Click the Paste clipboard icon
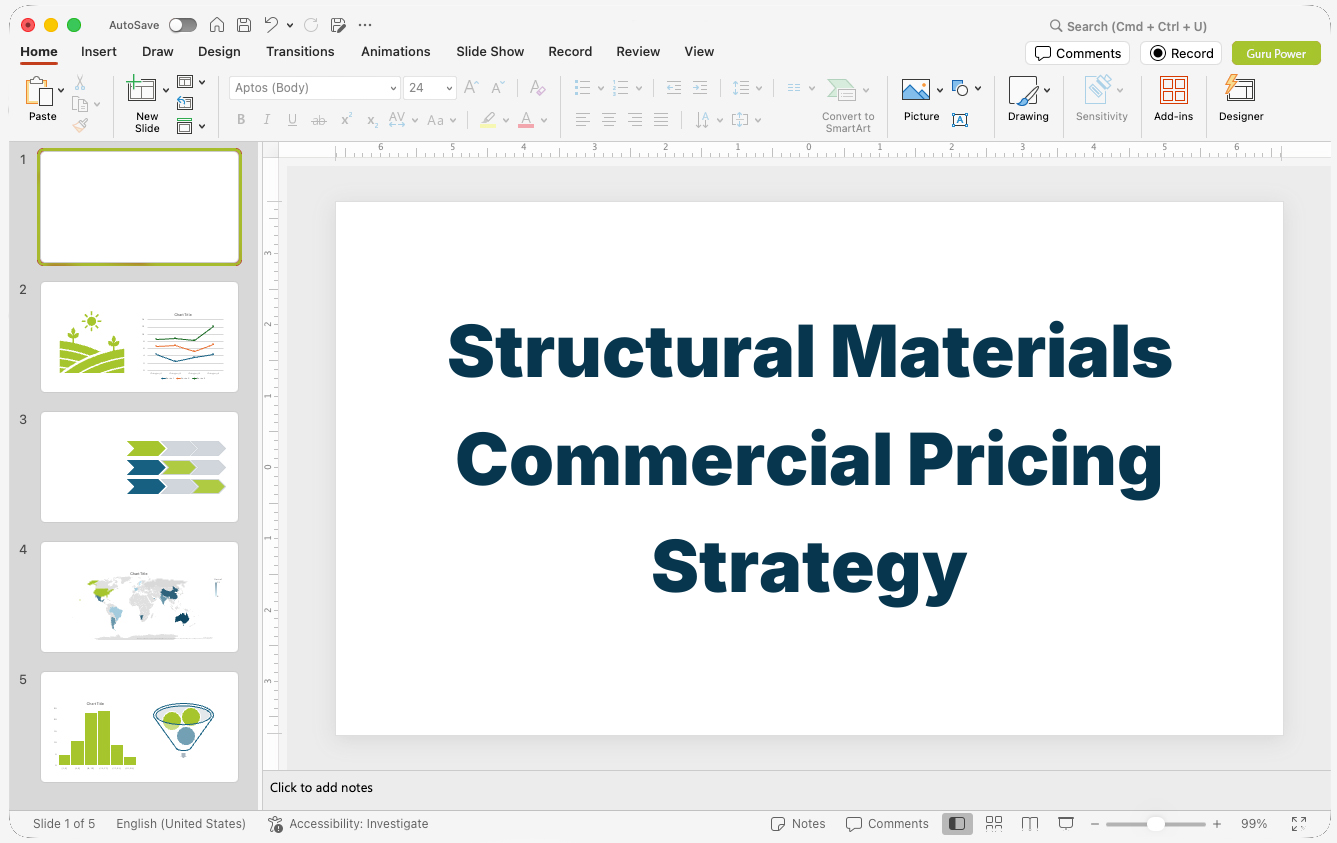 pyautogui.click(x=39, y=91)
